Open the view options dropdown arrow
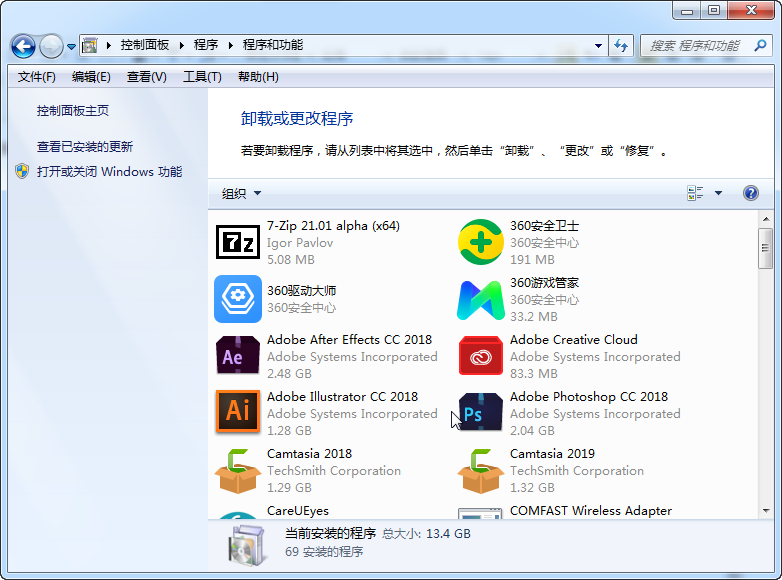782x580 pixels. click(x=718, y=194)
